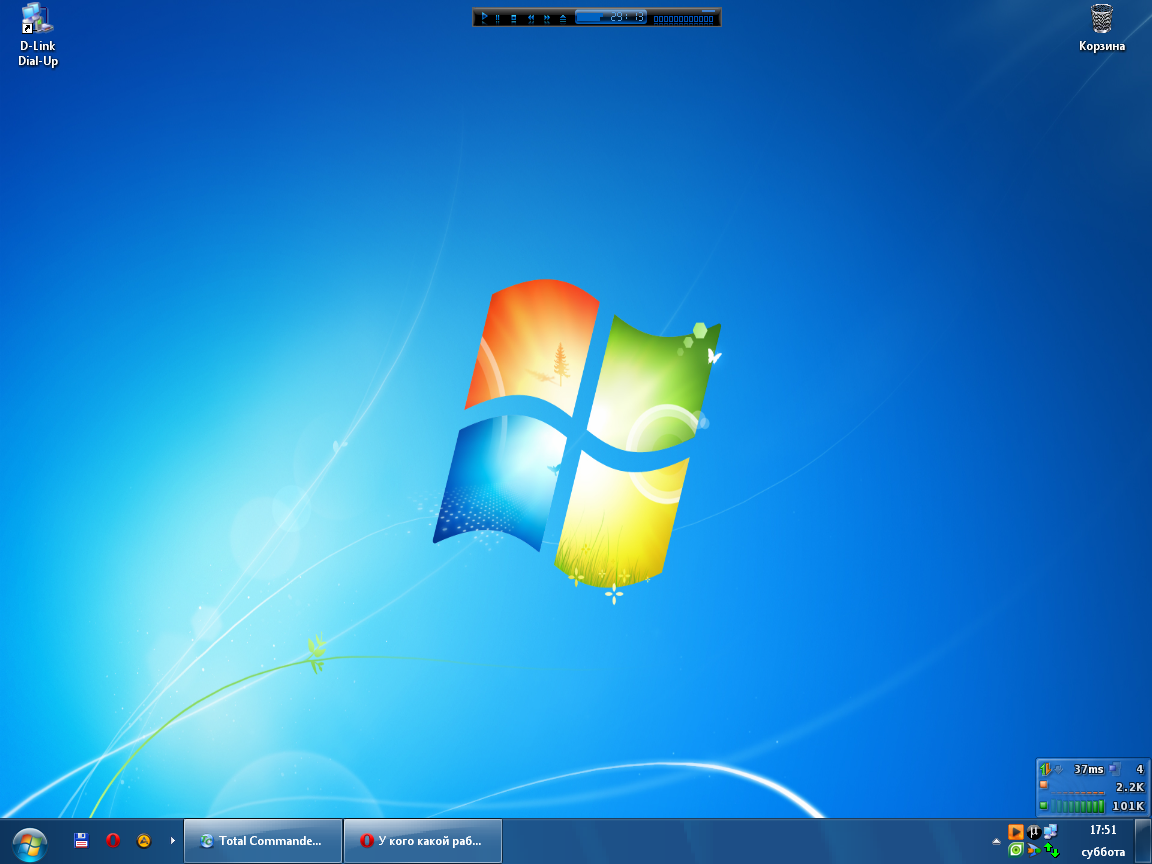Skip to the previous track
Image resolution: width=1152 pixels, height=864 pixels.
530,17
